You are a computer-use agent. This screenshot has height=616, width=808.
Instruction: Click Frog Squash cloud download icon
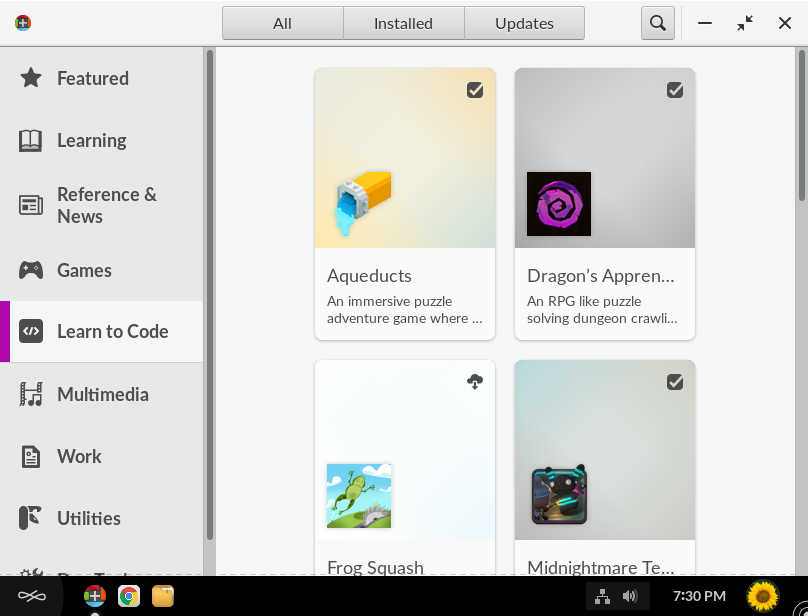tap(475, 382)
